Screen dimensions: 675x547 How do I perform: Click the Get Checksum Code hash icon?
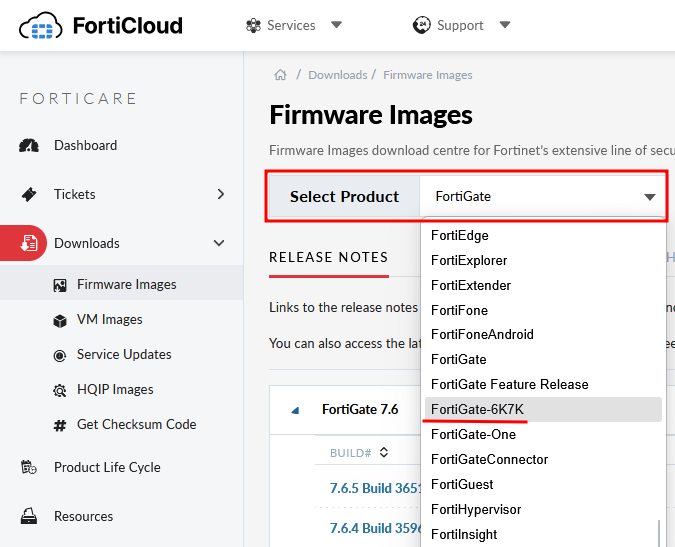click(x=59, y=425)
